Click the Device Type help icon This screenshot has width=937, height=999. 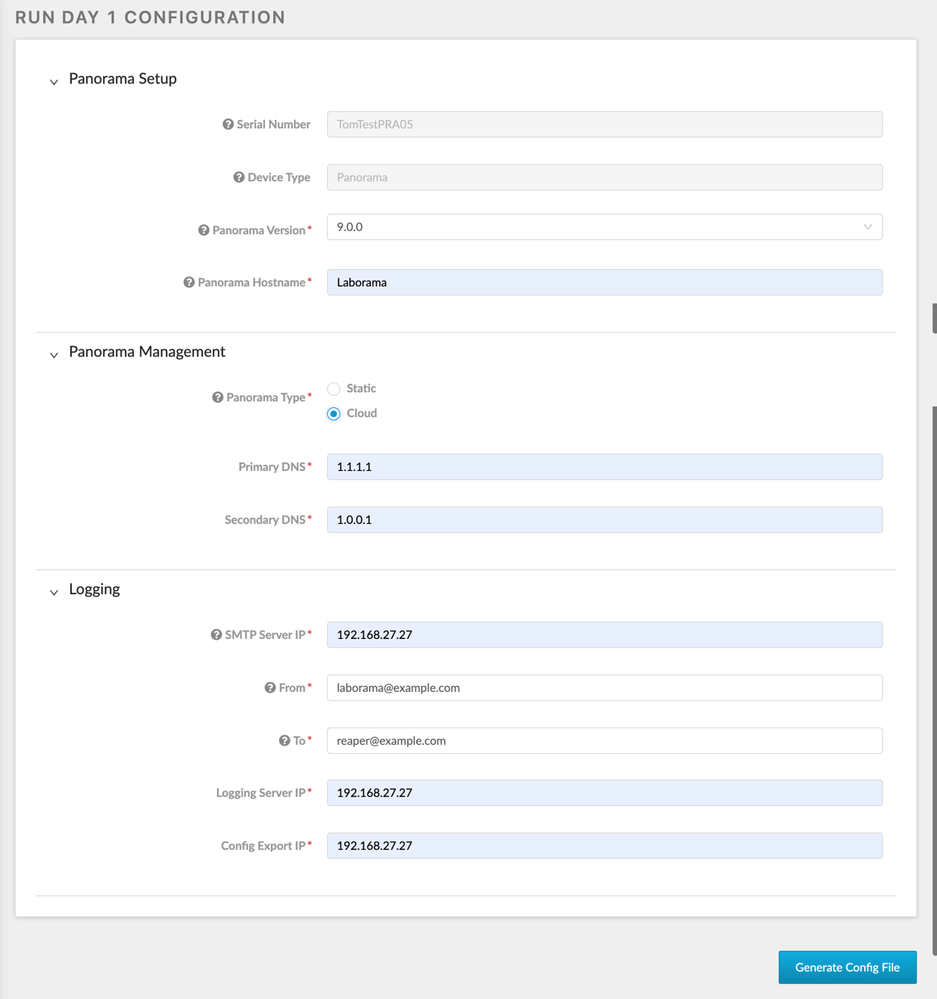[239, 178]
